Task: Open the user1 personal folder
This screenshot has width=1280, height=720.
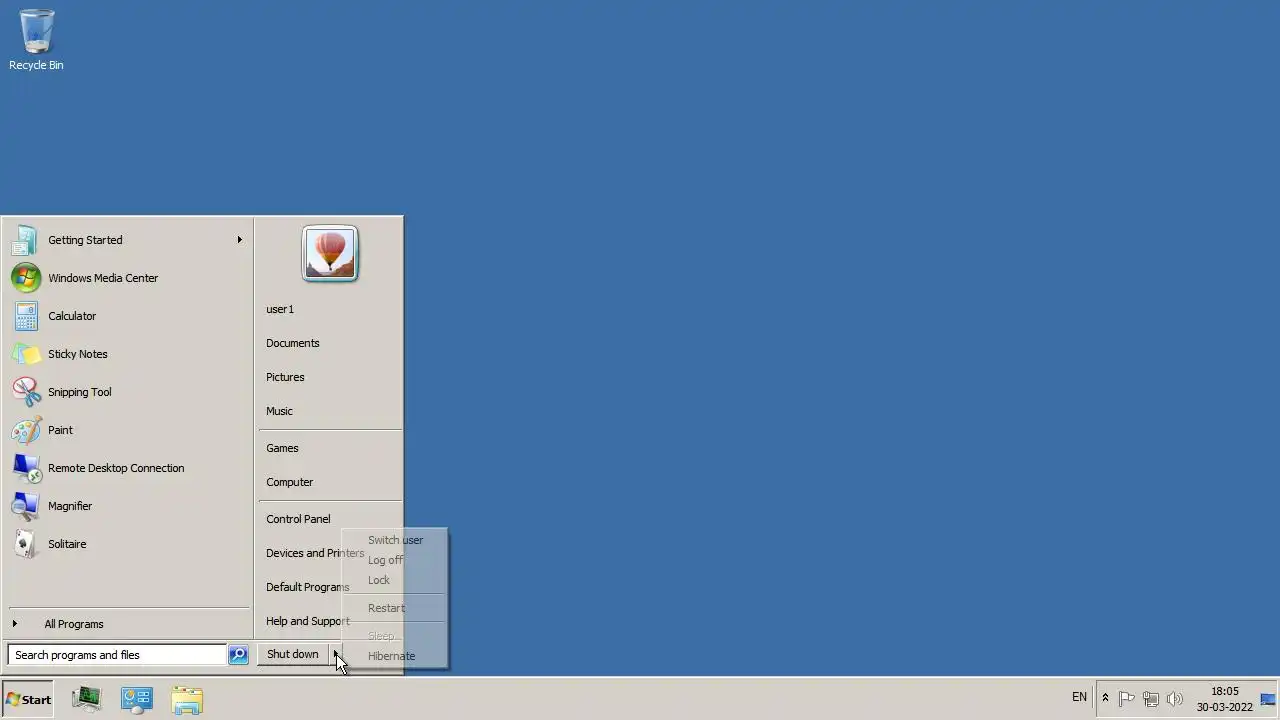Action: coord(330,309)
